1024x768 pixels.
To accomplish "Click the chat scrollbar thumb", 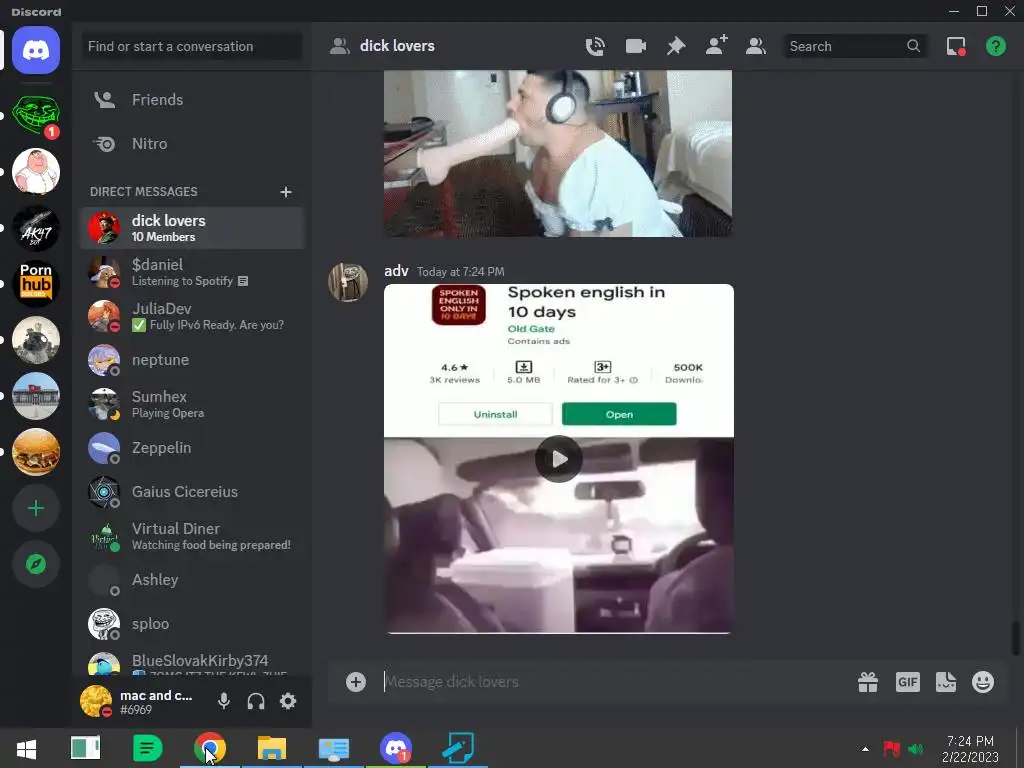I will (1016, 638).
